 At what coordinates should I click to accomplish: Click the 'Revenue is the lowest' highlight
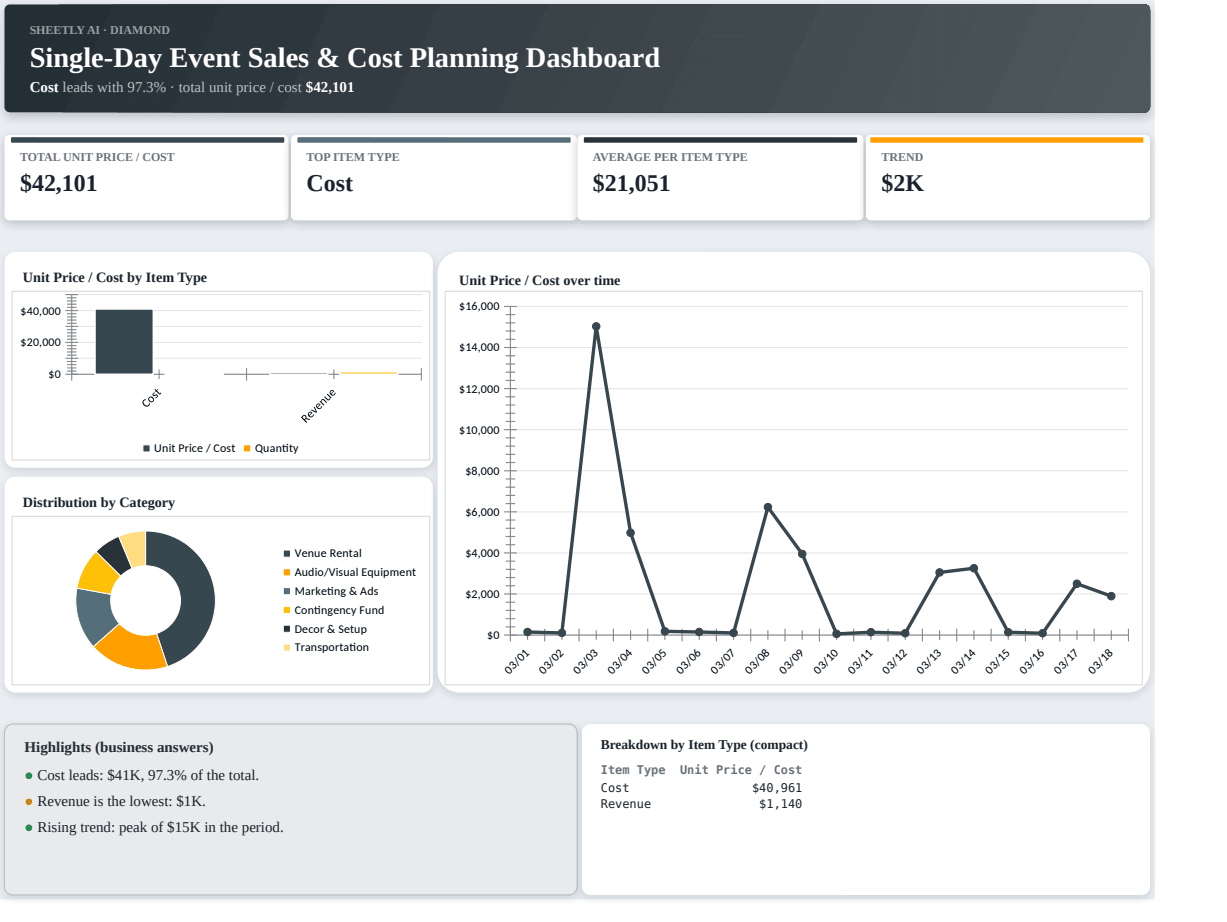[x=122, y=801]
